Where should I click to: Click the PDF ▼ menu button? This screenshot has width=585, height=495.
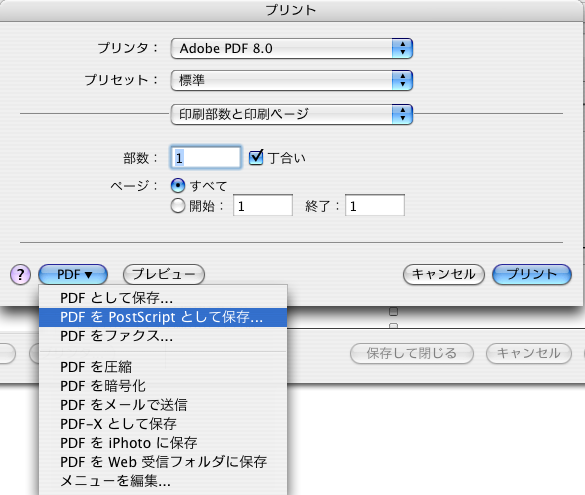pos(73,275)
